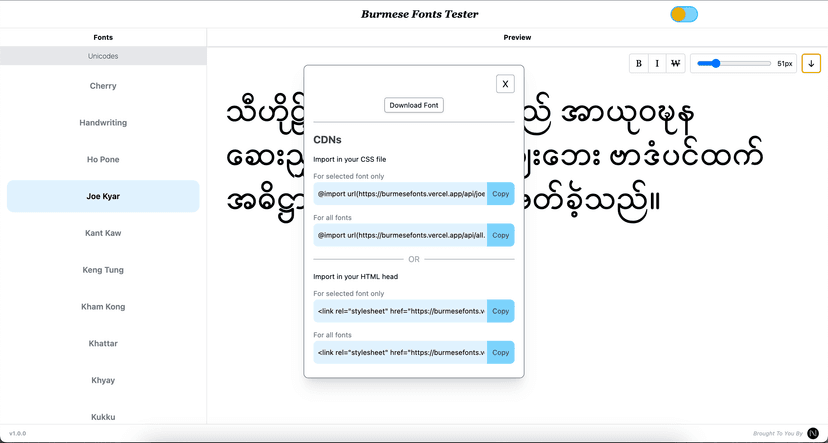Click the HTML selected-font link field
This screenshot has width=828, height=443.
[400, 311]
